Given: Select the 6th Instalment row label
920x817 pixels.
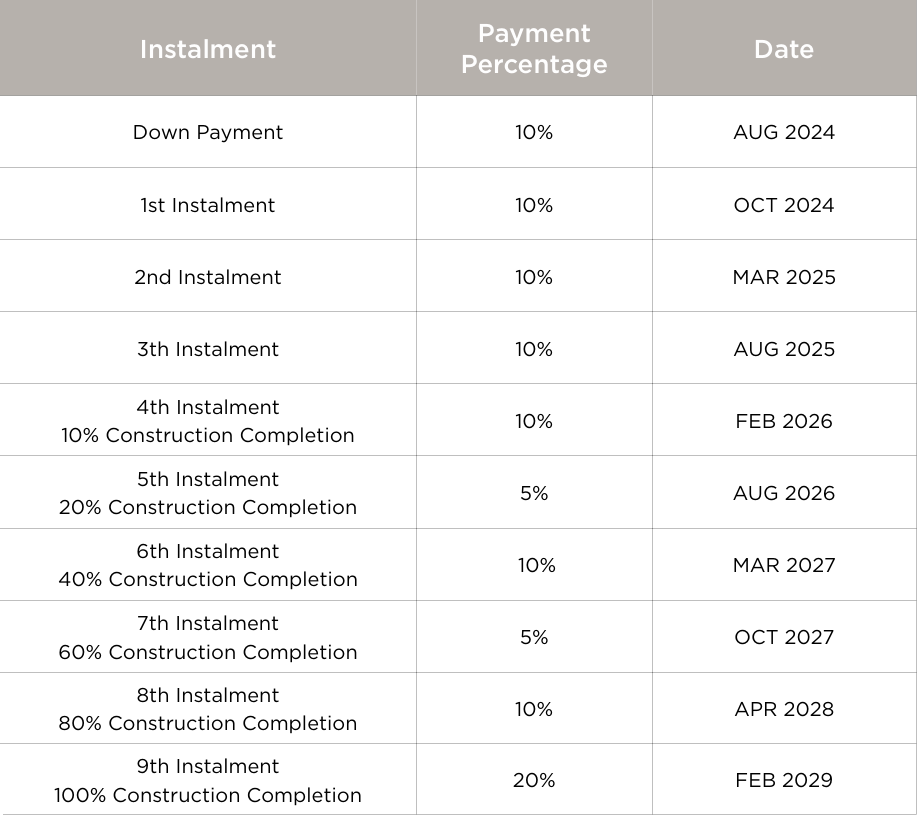Looking at the screenshot, I should coord(208,551).
